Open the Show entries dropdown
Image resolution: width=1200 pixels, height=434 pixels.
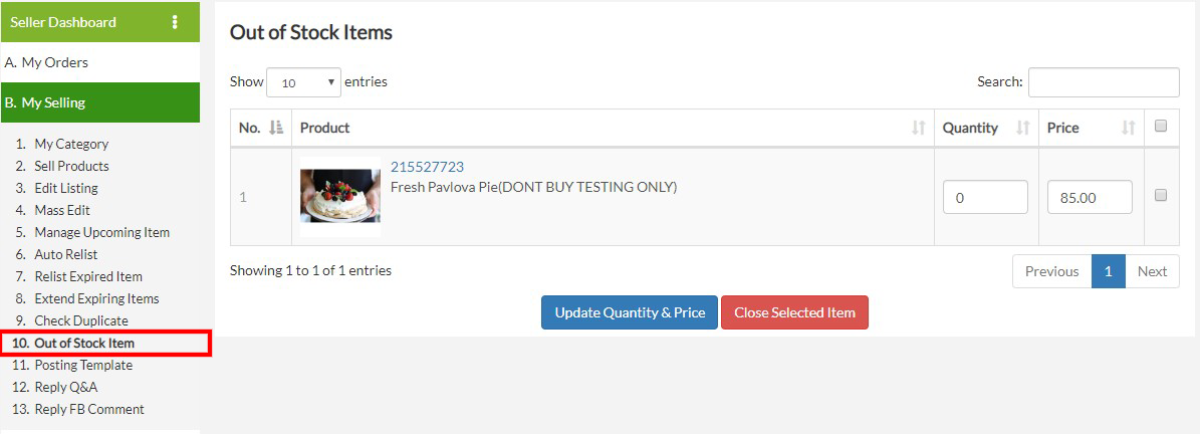click(x=304, y=83)
